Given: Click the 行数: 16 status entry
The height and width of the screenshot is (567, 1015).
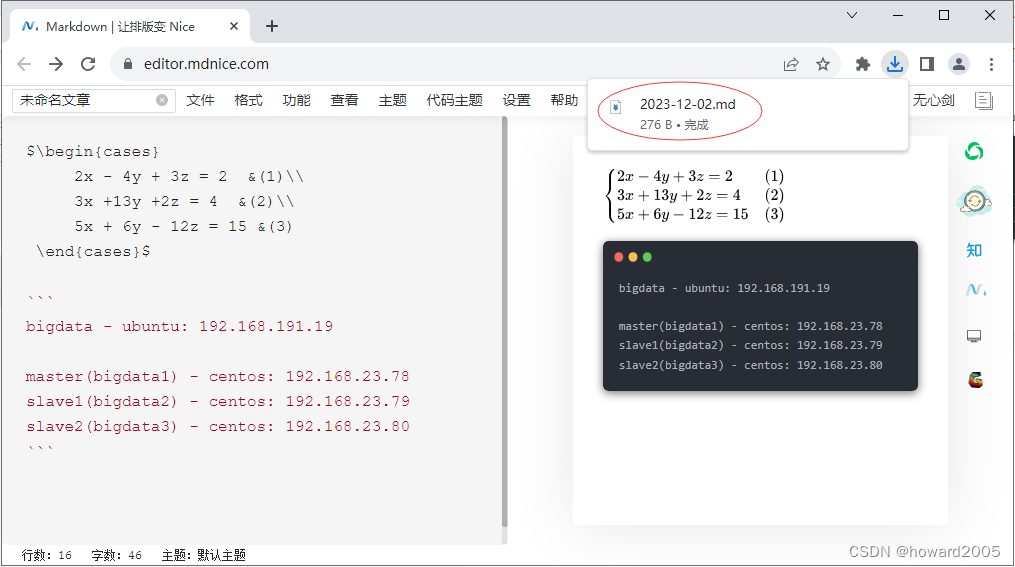Looking at the screenshot, I should pyautogui.click(x=47, y=555).
